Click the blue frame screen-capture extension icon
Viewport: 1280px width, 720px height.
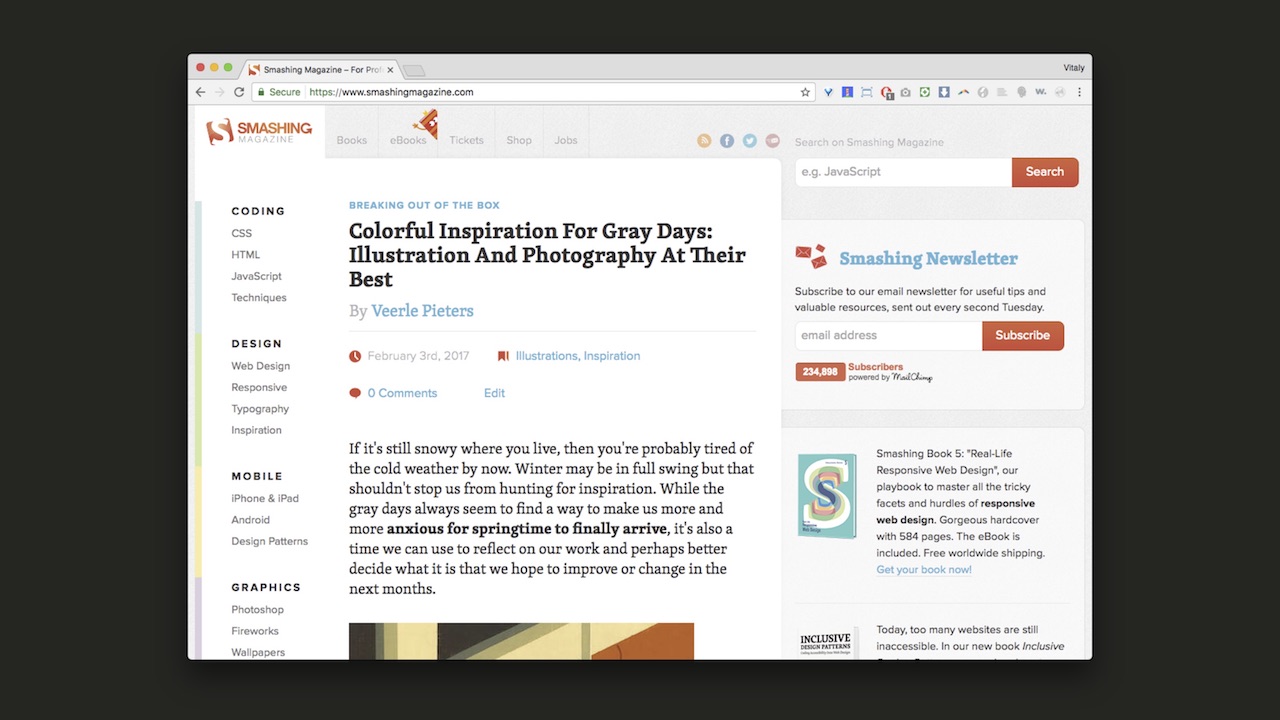pyautogui.click(x=866, y=92)
